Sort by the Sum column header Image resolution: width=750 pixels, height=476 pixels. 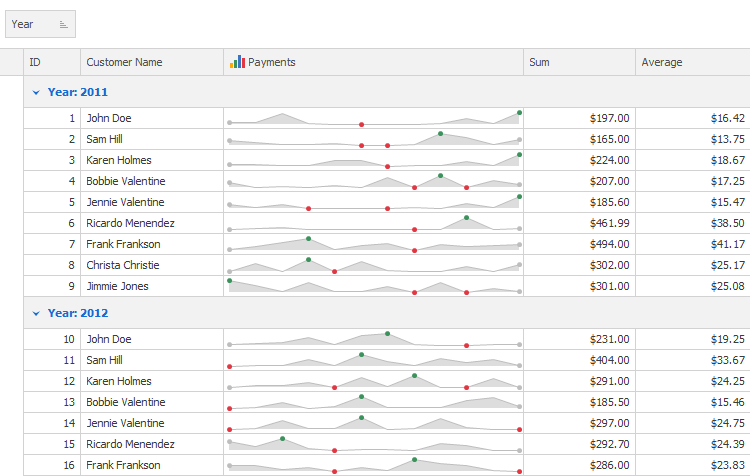tap(579, 62)
